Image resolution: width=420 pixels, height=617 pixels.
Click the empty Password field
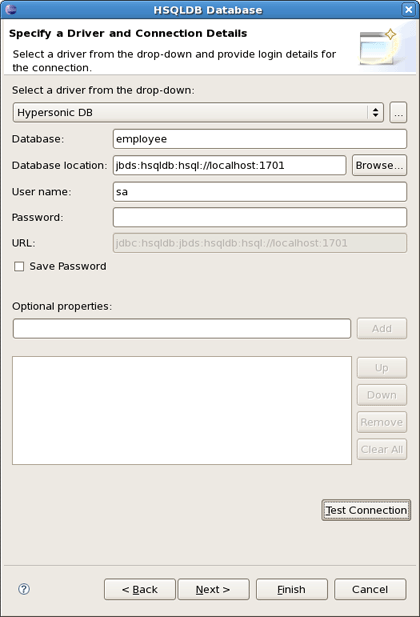[260, 217]
